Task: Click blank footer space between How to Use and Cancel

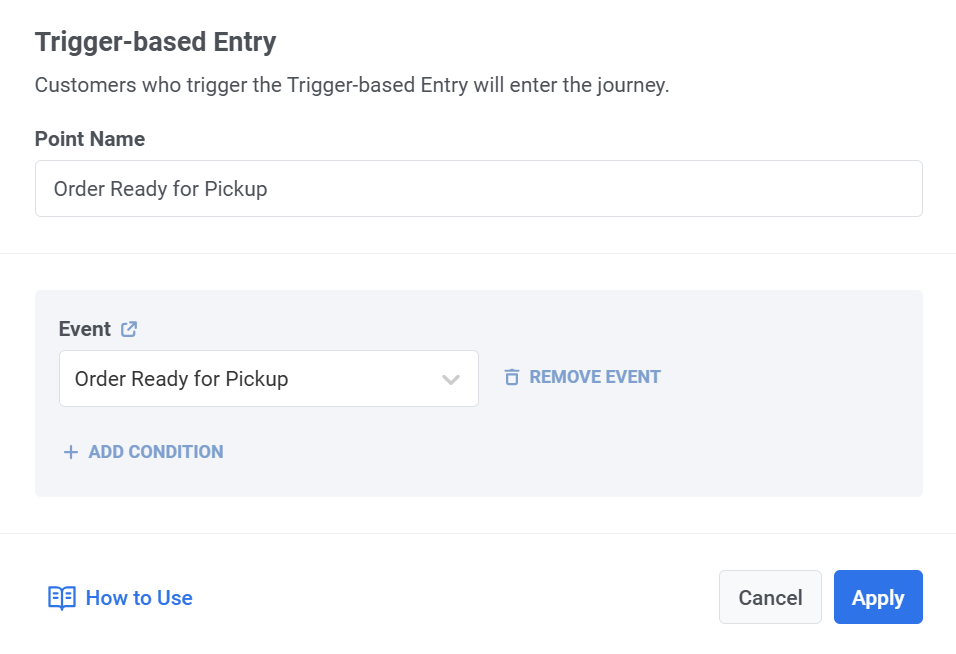Action: (455, 597)
